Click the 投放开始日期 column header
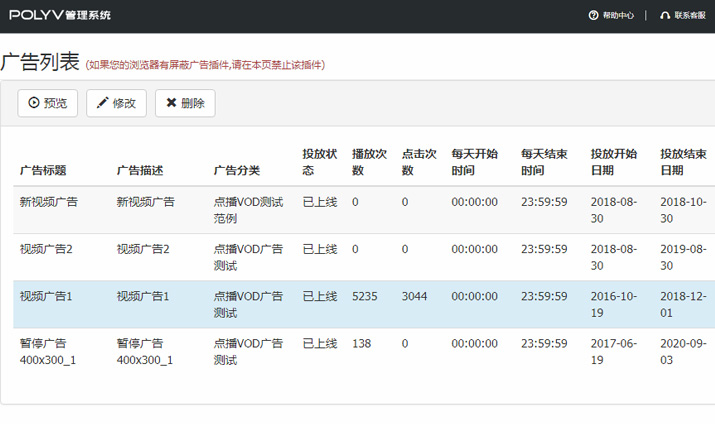This screenshot has height=445, width=715. click(613, 162)
